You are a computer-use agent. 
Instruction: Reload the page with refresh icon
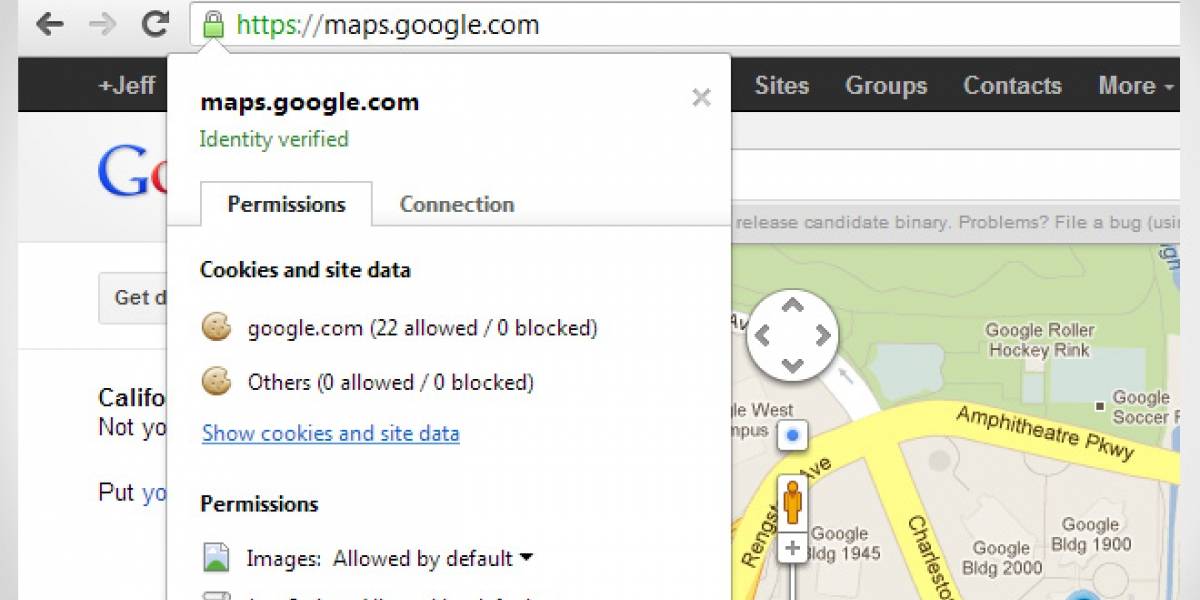(155, 24)
